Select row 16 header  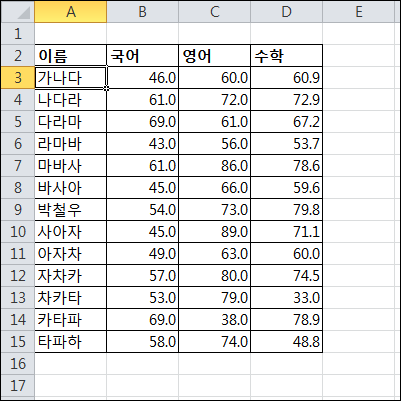click(18, 364)
